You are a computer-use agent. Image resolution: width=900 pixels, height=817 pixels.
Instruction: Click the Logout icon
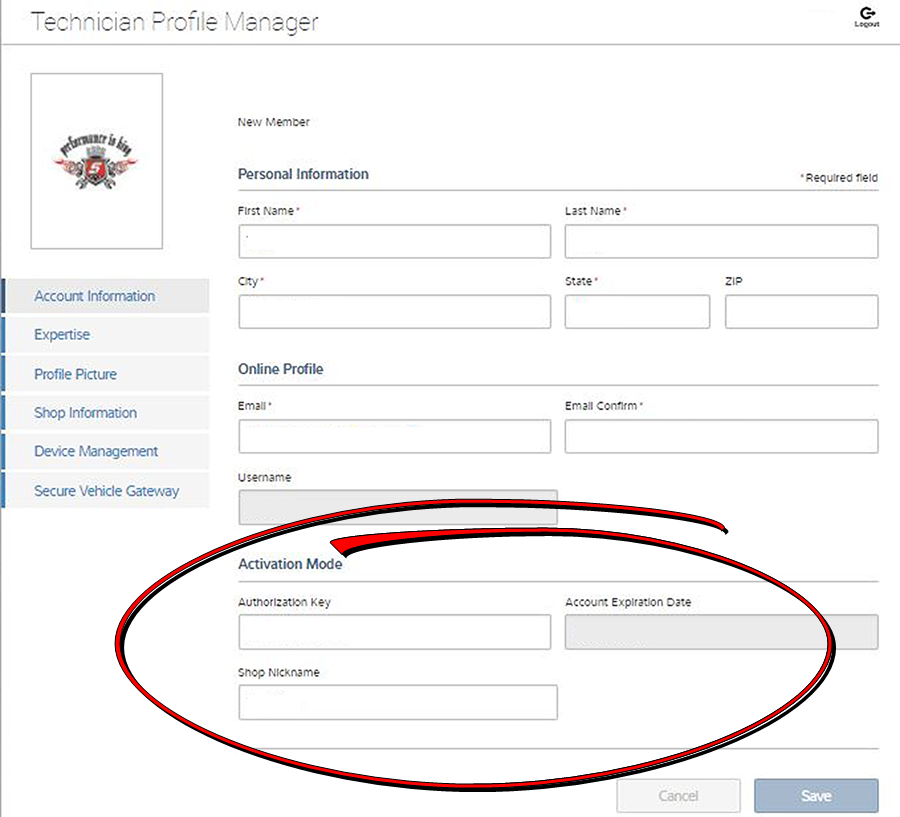point(866,16)
